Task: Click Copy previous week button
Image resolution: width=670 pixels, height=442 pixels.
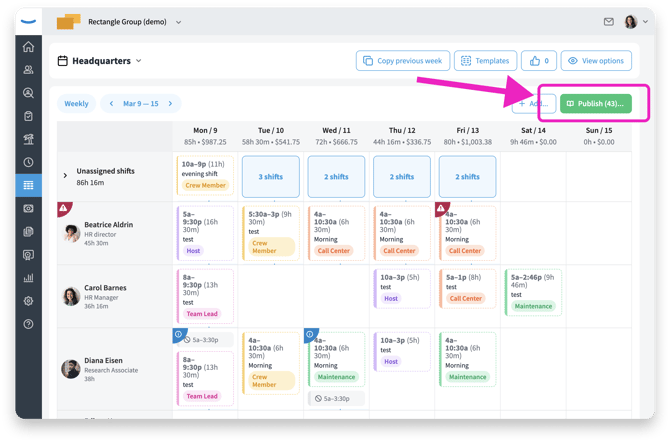Action: 402,61
